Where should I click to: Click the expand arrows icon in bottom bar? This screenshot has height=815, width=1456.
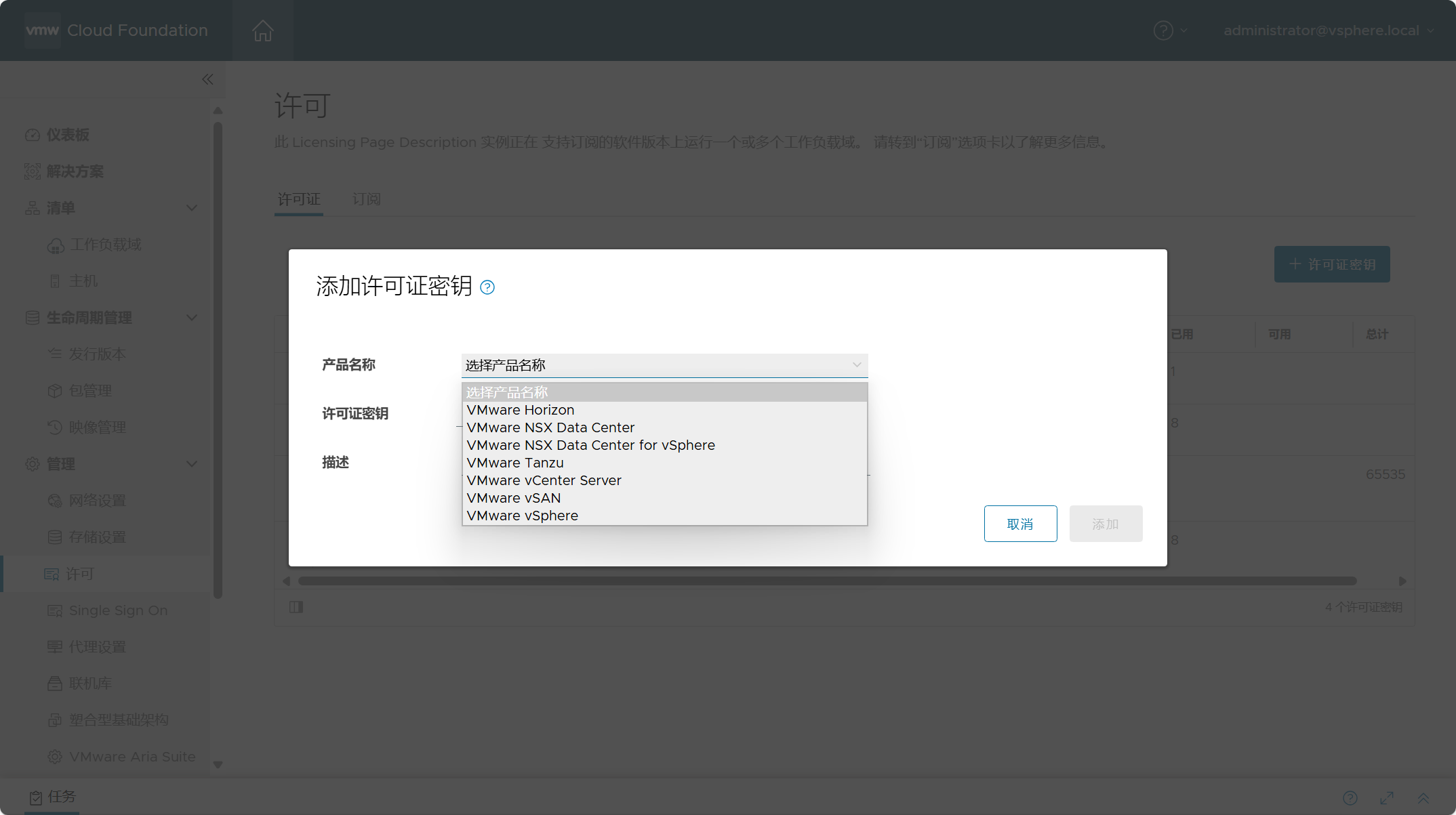[x=1387, y=798]
